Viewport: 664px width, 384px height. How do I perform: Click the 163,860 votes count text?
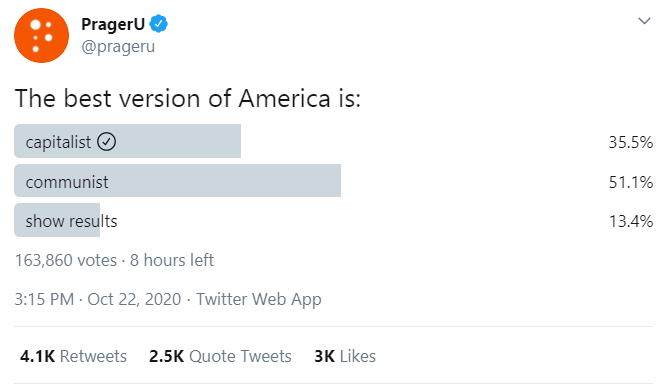(66, 260)
